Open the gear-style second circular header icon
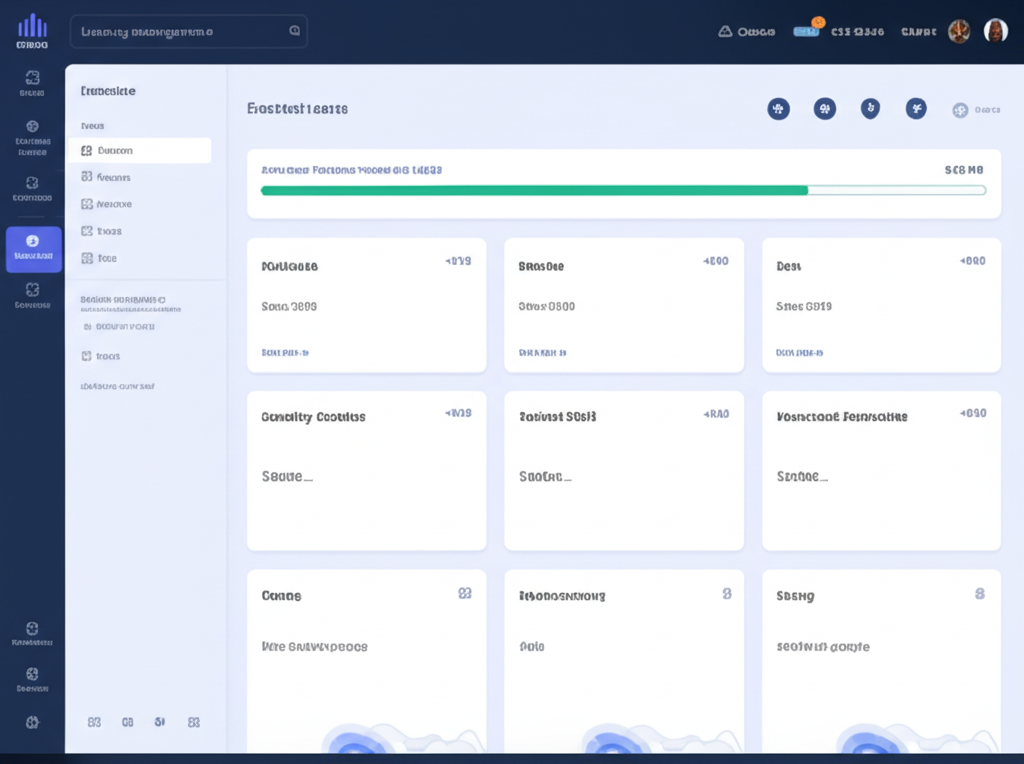The height and width of the screenshot is (764, 1024). point(824,109)
